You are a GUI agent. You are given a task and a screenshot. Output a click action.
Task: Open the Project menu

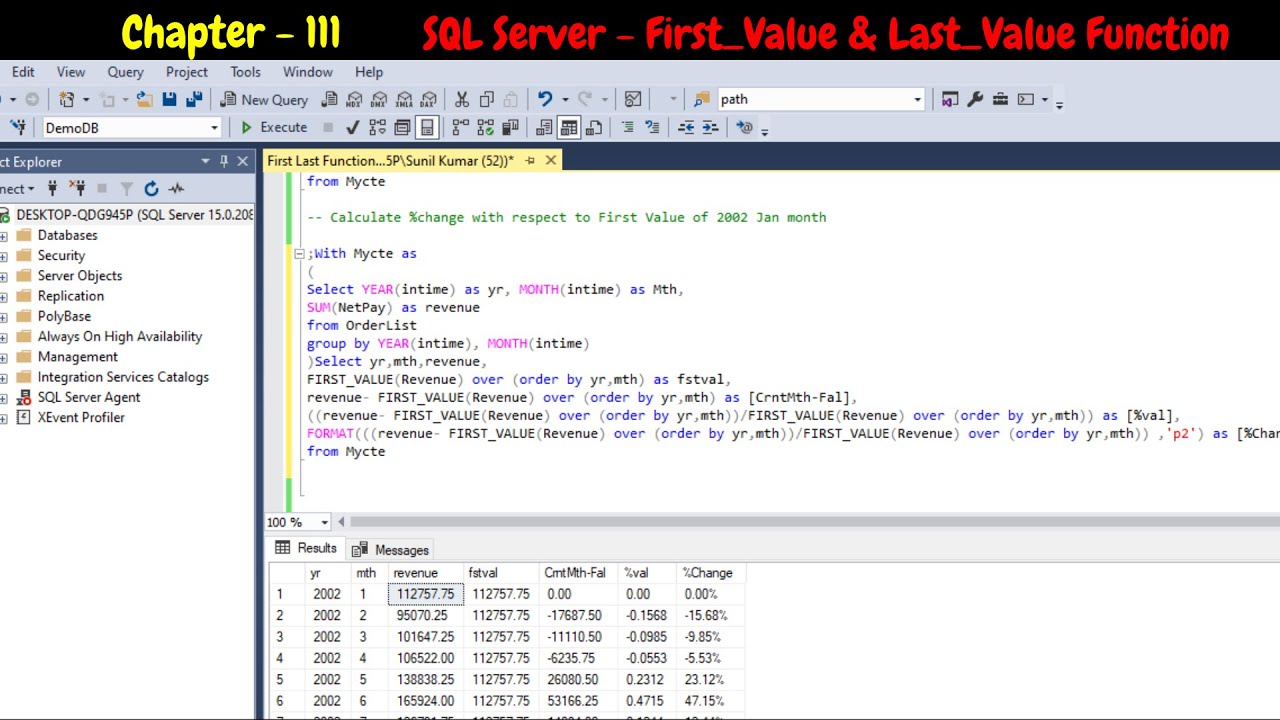(x=187, y=72)
